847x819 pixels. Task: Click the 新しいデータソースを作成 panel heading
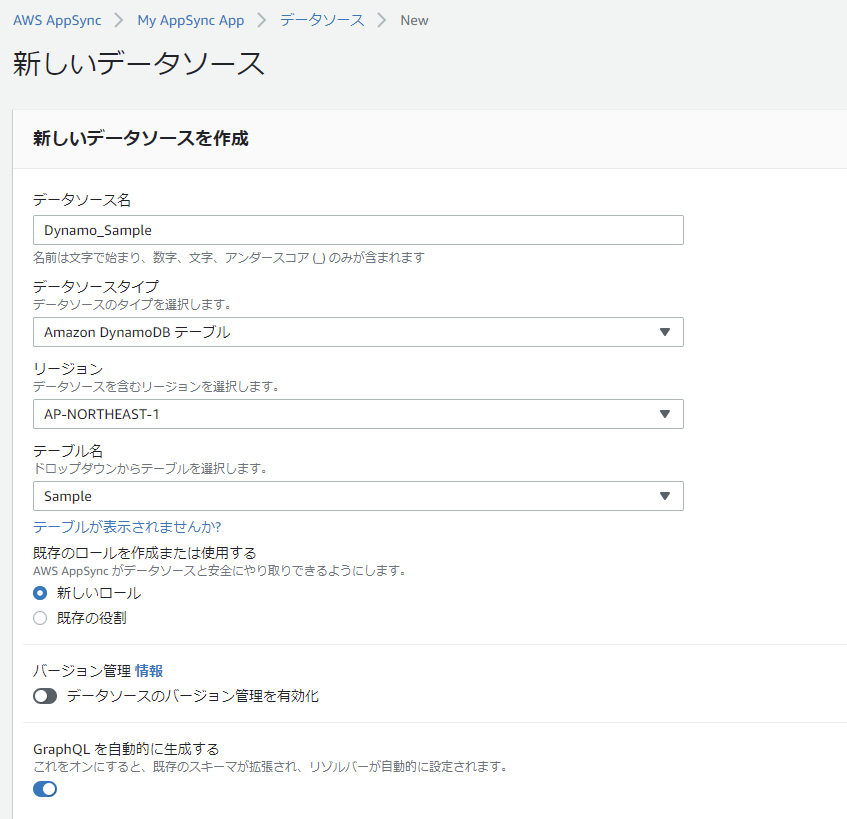pos(140,138)
